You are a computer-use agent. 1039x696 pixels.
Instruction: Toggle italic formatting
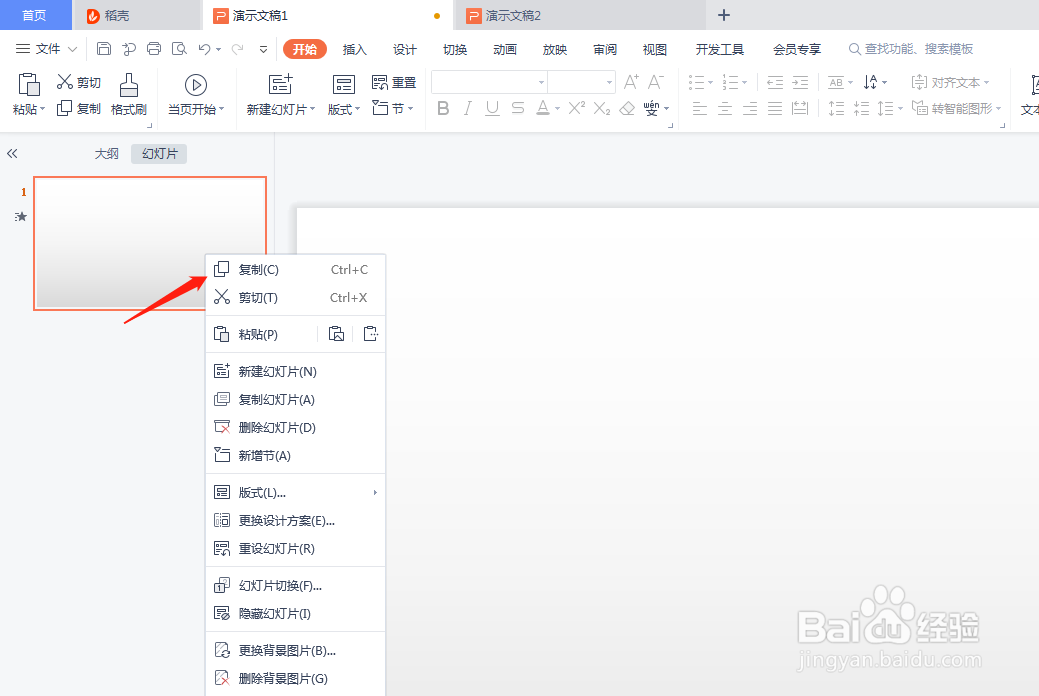pos(467,109)
